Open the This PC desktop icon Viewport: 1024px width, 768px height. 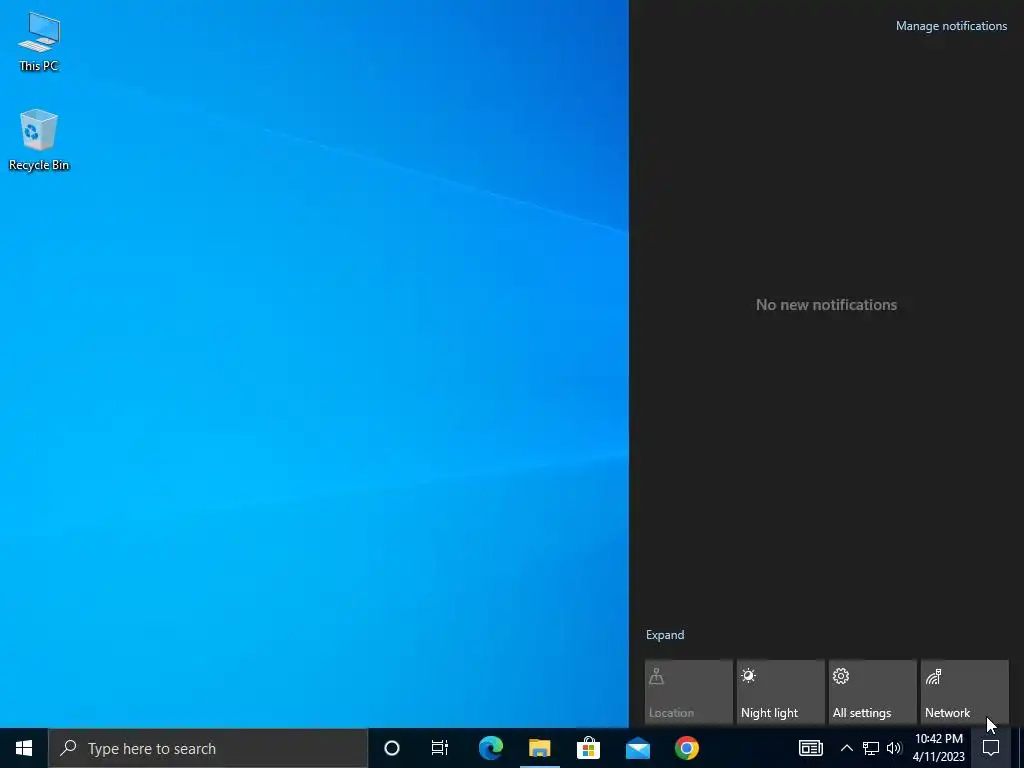tap(39, 42)
